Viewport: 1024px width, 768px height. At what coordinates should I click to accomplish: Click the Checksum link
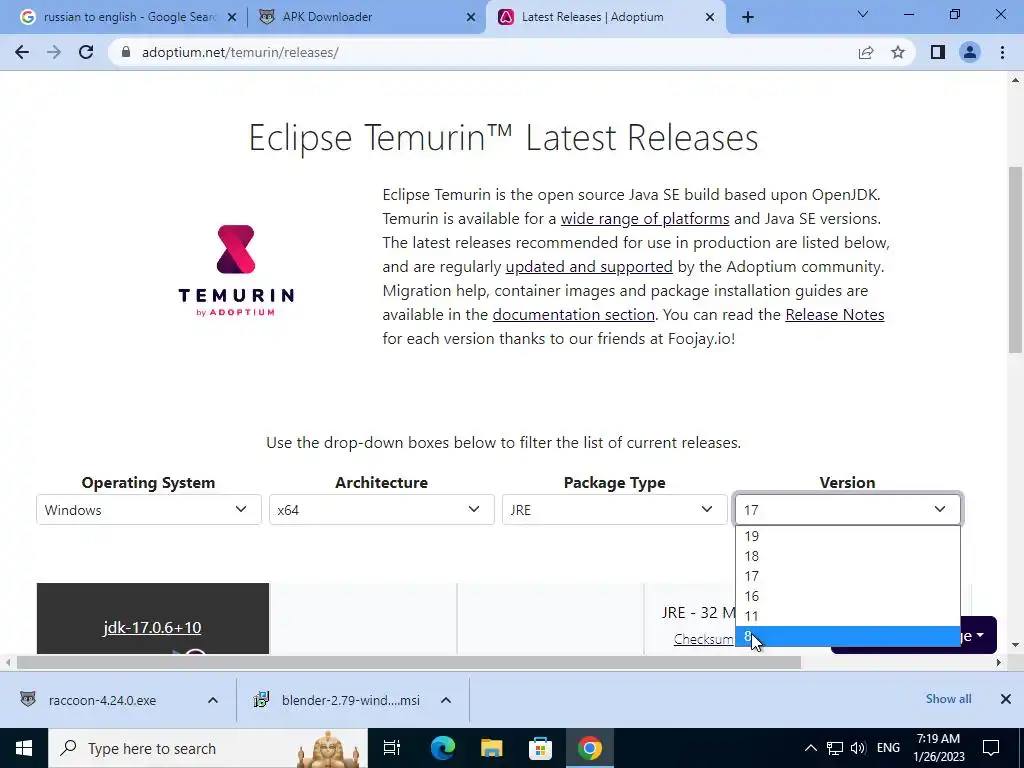703,639
